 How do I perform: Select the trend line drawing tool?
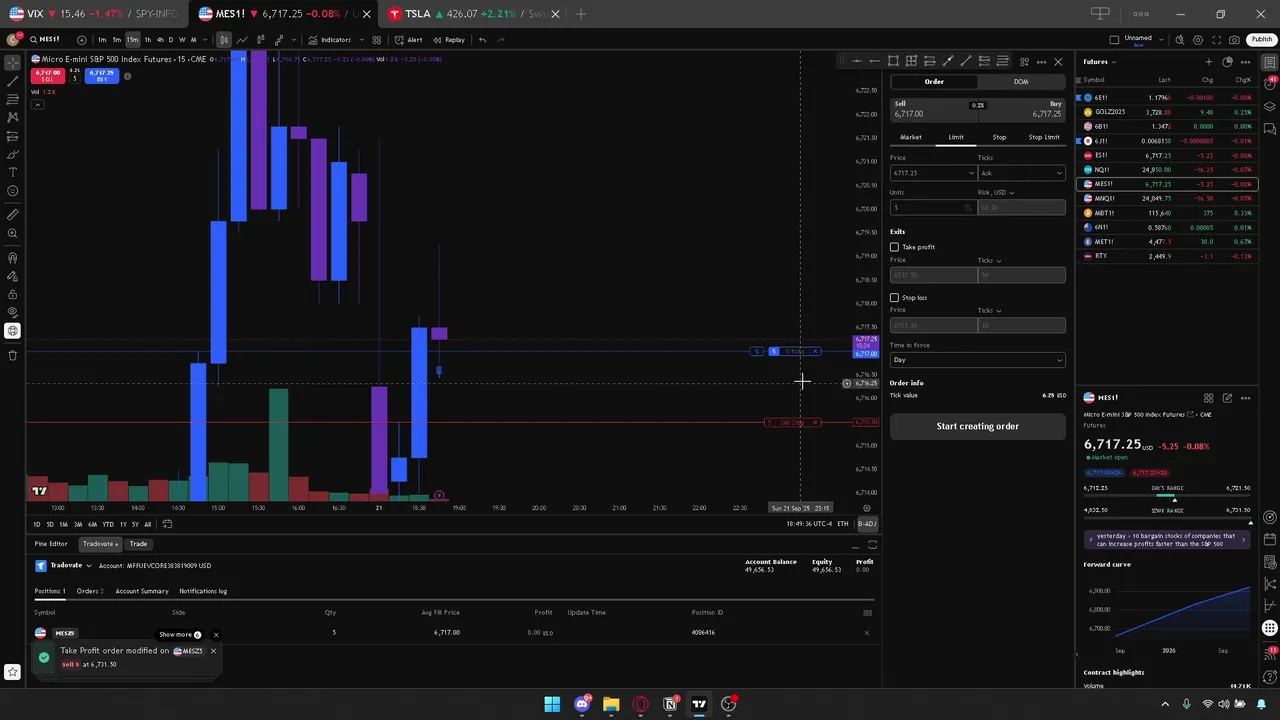coord(12,81)
